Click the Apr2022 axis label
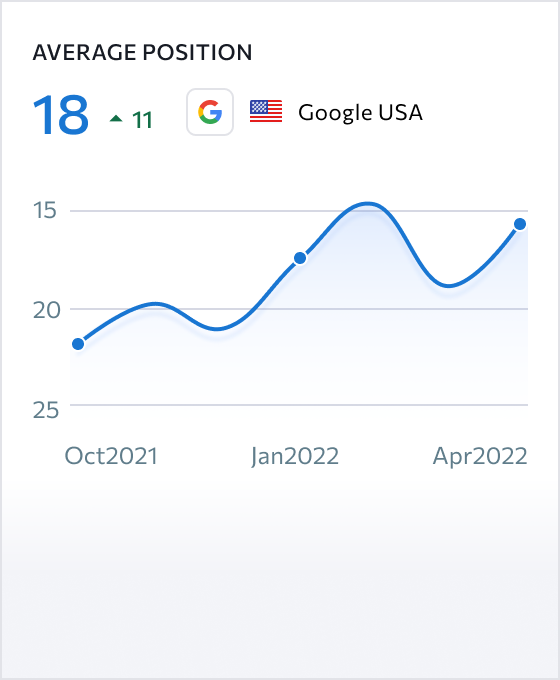Image resolution: width=560 pixels, height=680 pixels. click(480, 457)
